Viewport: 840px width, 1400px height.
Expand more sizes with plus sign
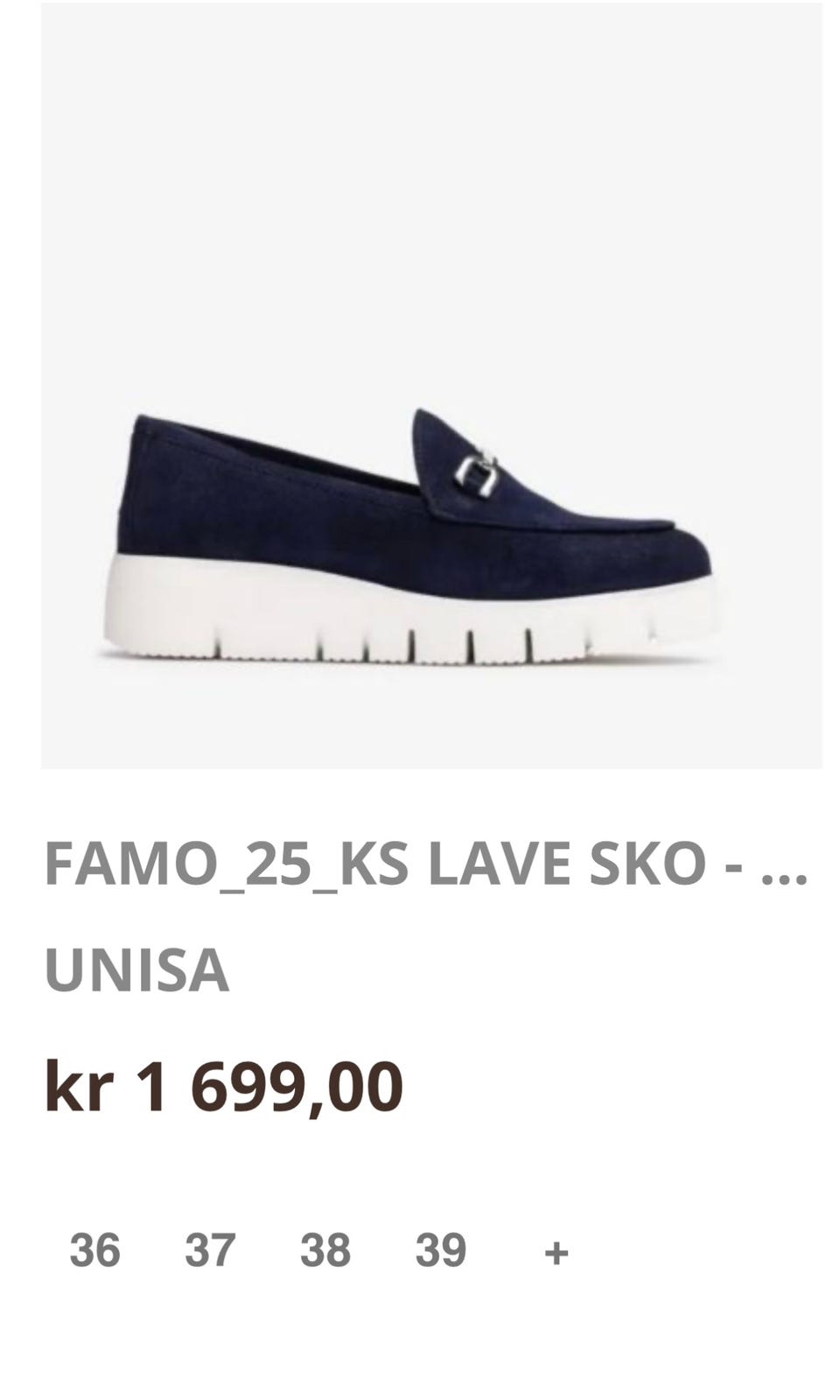(x=556, y=1253)
